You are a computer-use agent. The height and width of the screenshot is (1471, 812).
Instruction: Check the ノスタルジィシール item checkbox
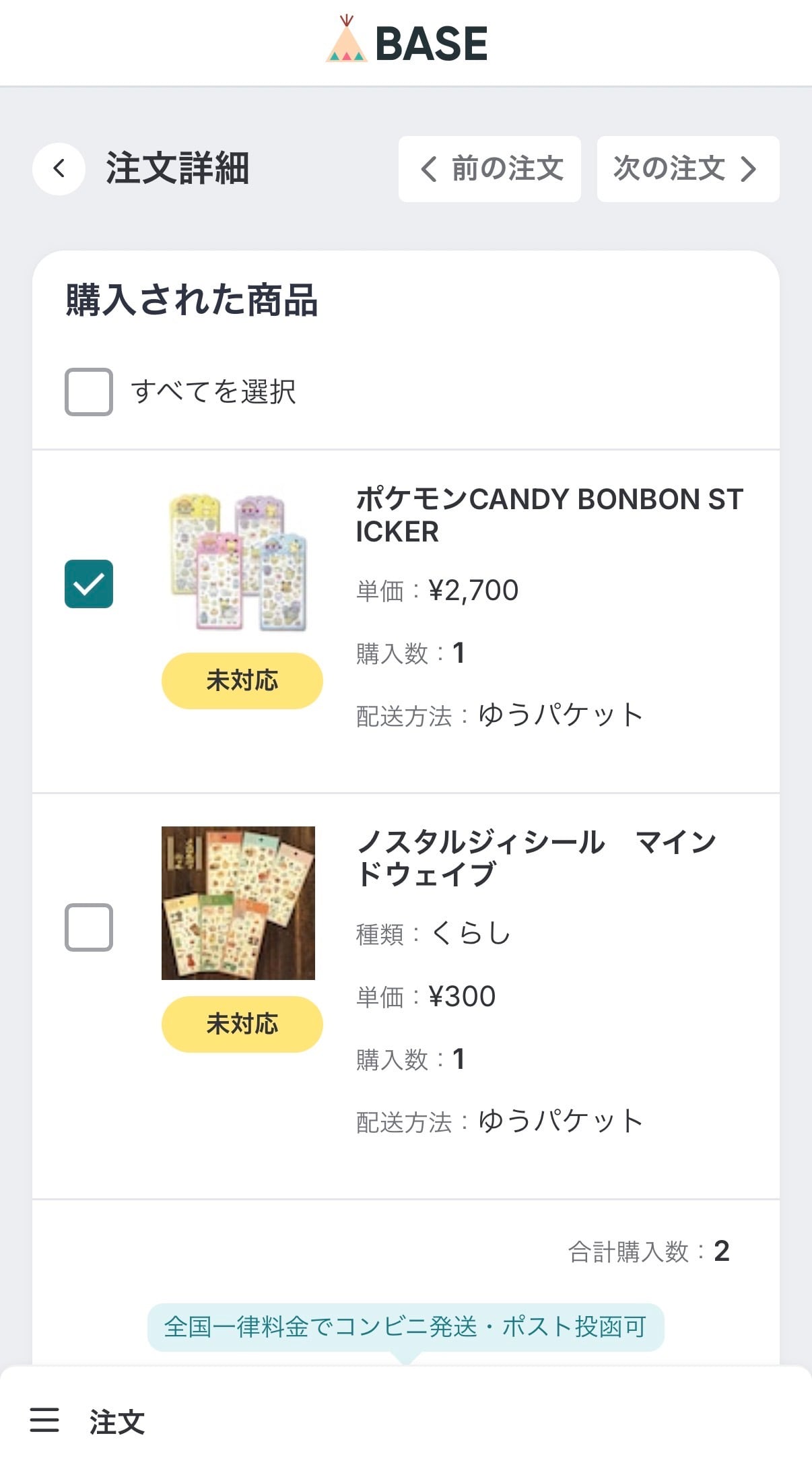[x=89, y=927]
